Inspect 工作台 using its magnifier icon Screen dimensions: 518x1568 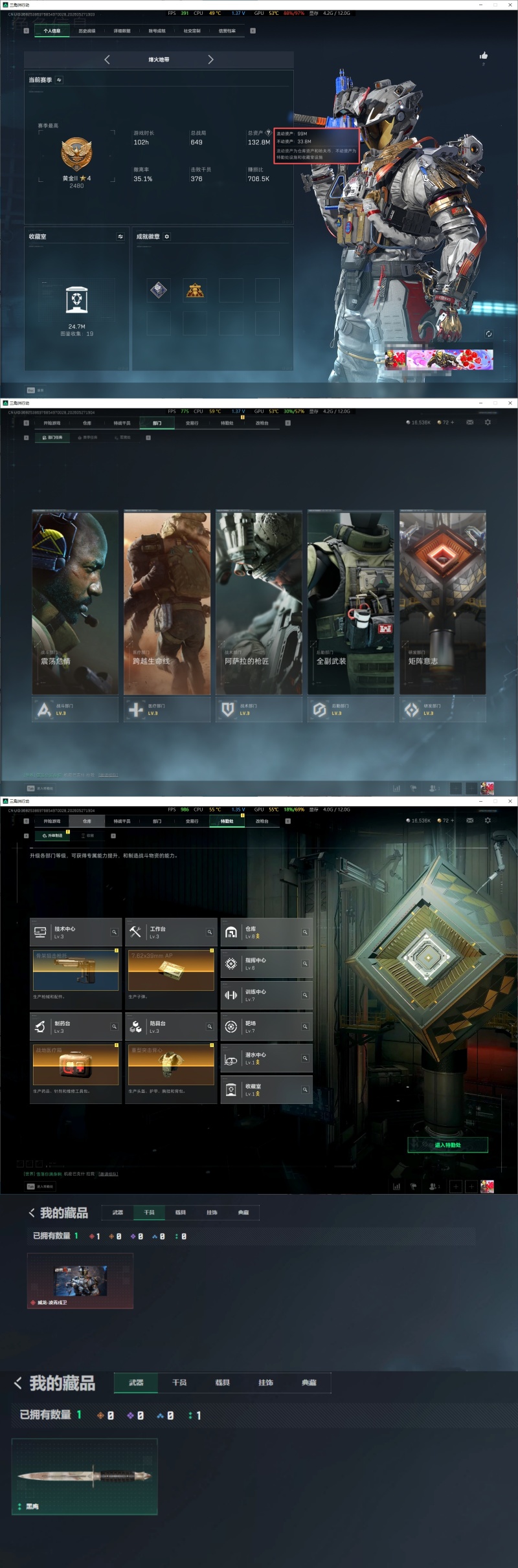210,933
